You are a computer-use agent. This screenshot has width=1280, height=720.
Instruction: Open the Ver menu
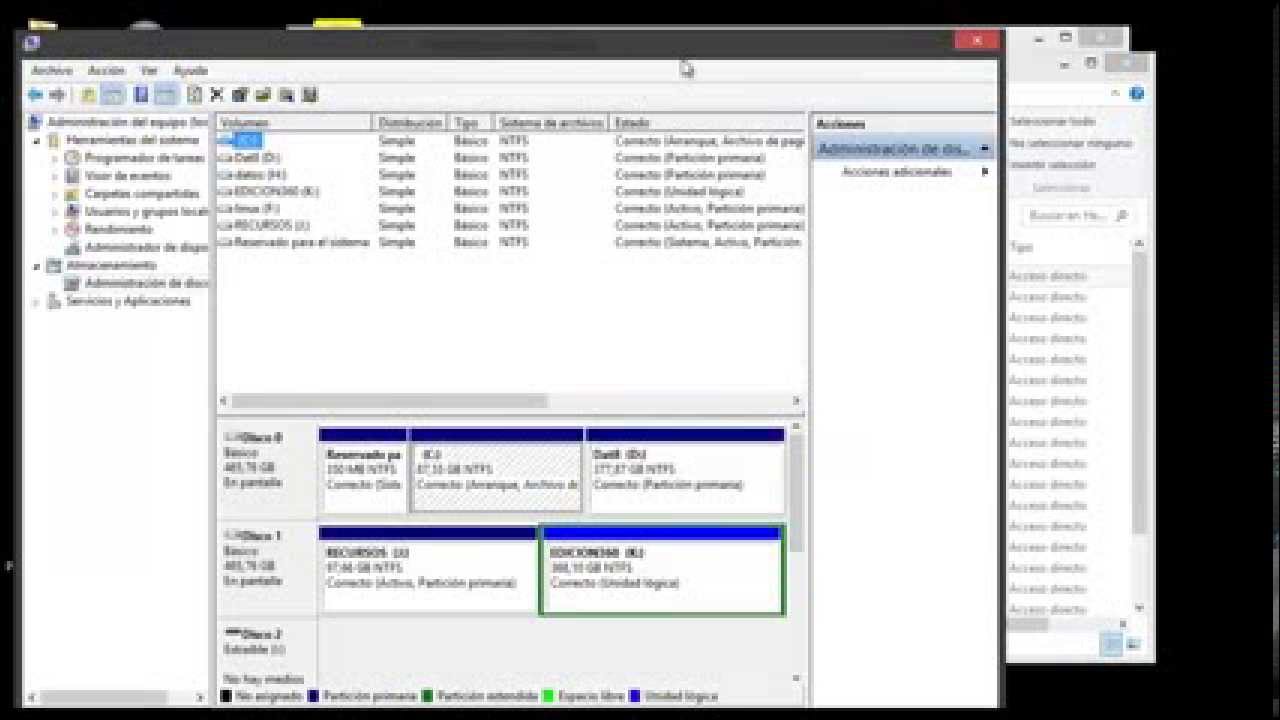149,71
